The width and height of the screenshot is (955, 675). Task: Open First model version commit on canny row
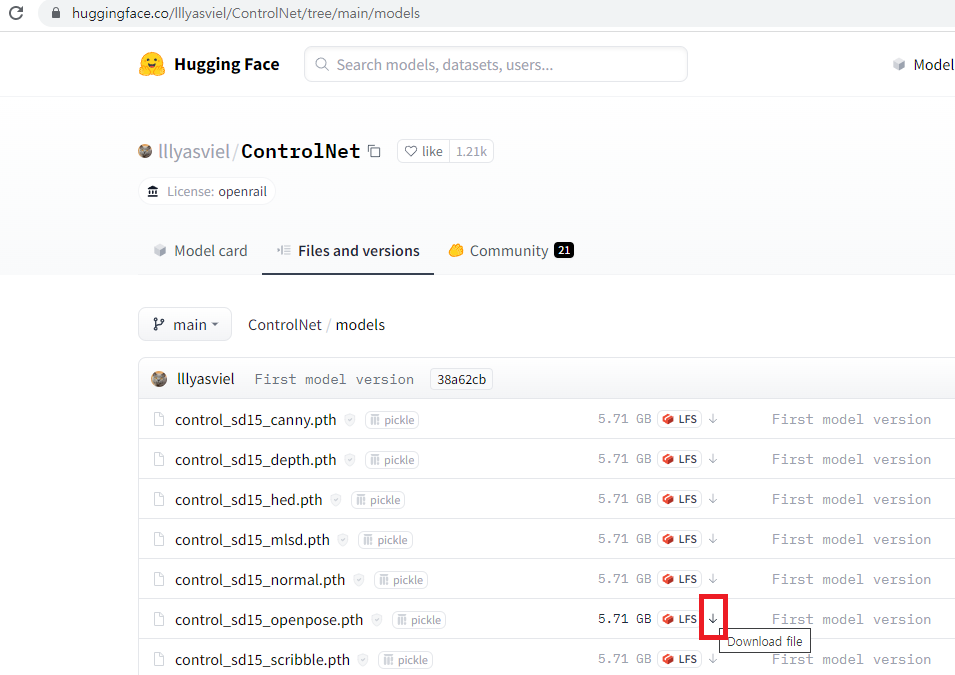(851, 419)
